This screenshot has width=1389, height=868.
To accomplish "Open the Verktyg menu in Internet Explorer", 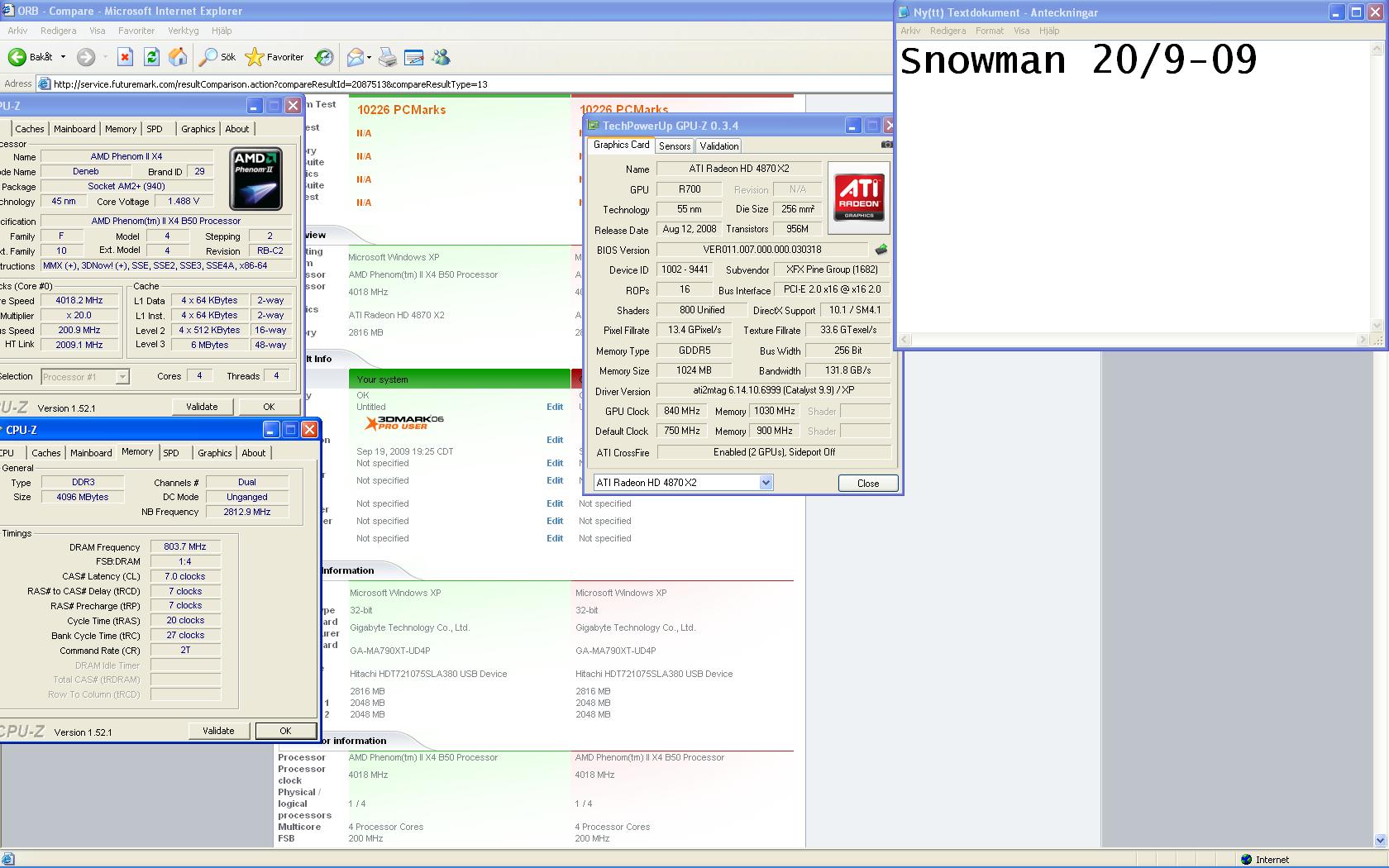I will (183, 31).
